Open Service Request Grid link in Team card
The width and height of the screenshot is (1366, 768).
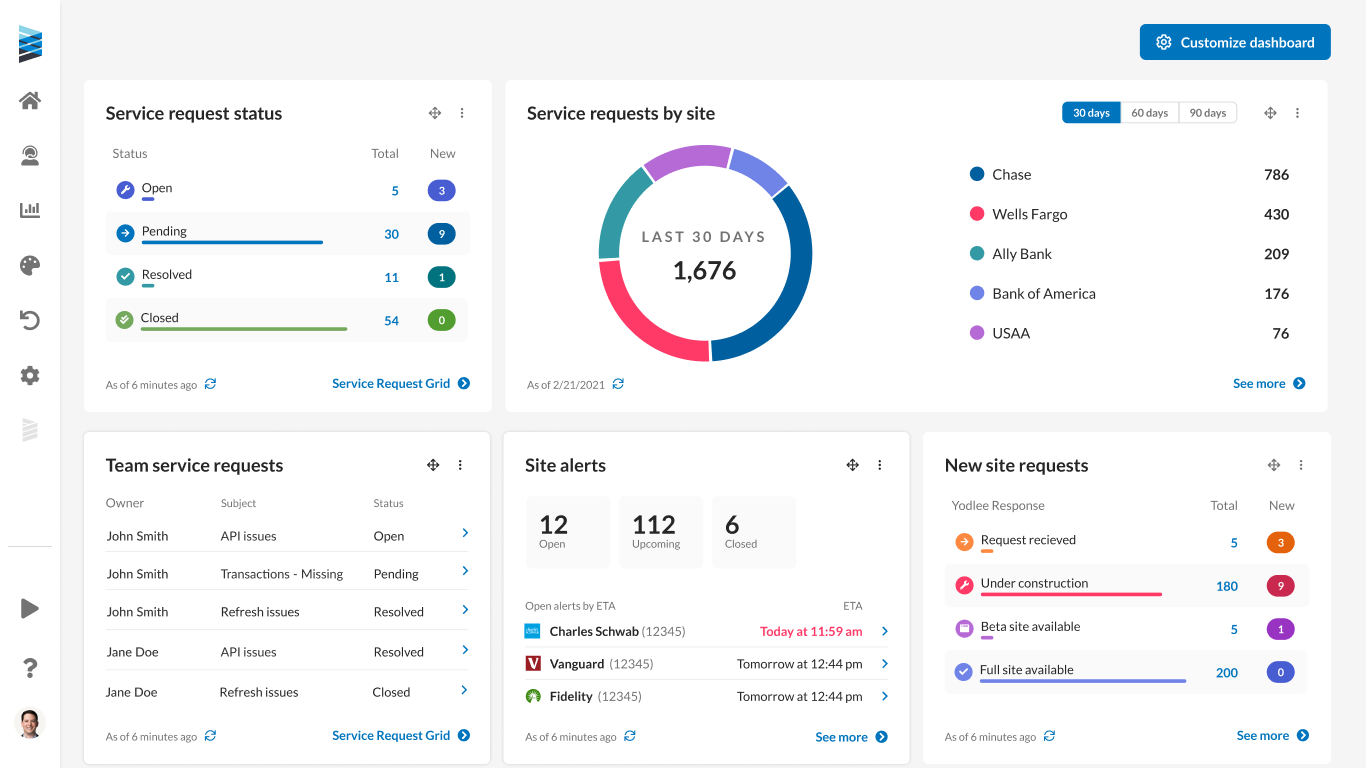click(x=401, y=735)
